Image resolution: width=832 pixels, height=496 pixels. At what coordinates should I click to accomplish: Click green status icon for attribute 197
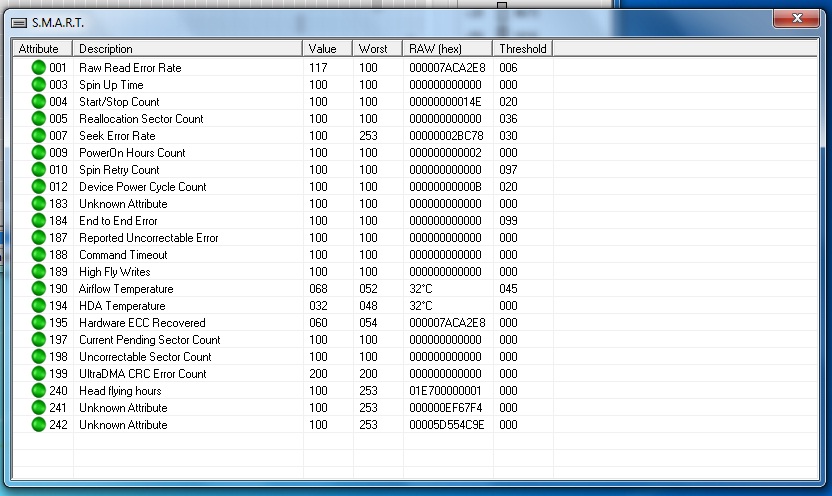[39, 339]
